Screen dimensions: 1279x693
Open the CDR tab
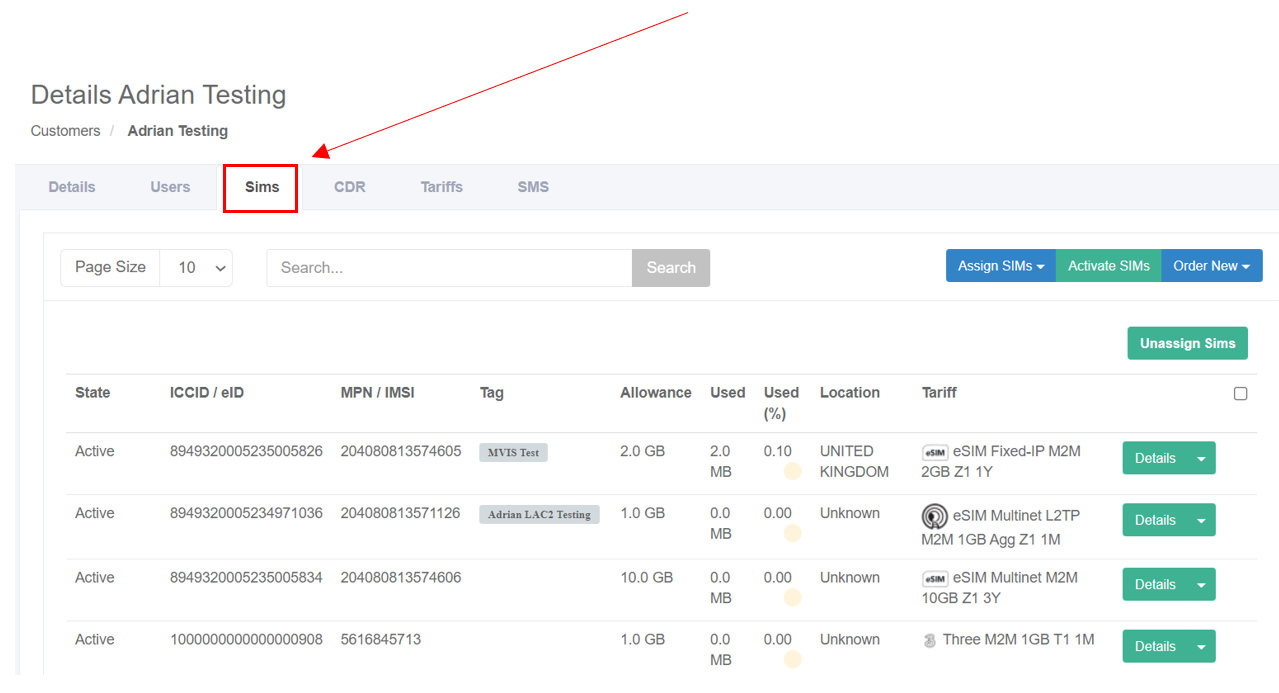coord(350,187)
